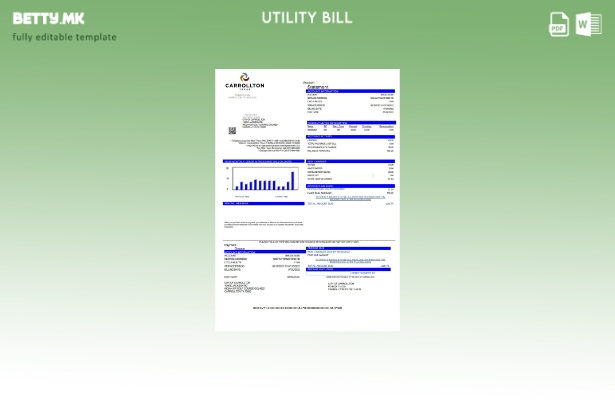This screenshot has height=400, width=615.
Task: Click the utility bill document preview thumbnail
Action: [x=307, y=200]
